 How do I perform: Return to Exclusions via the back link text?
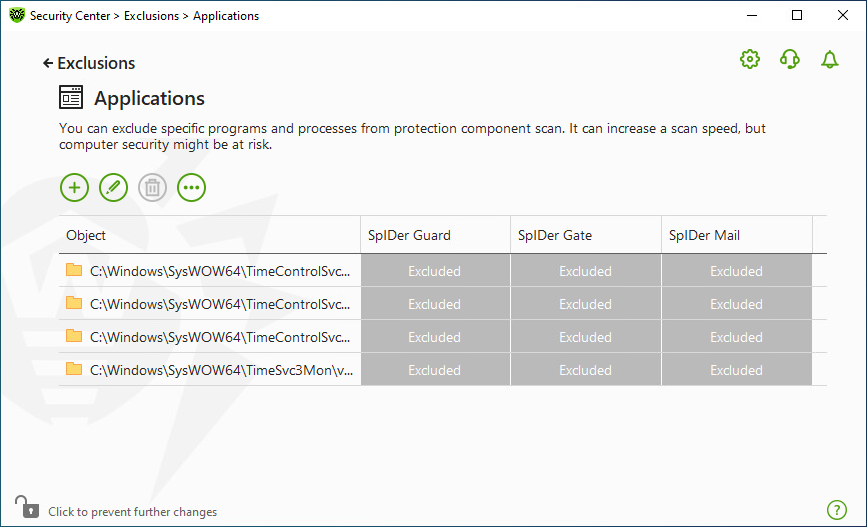coord(96,63)
